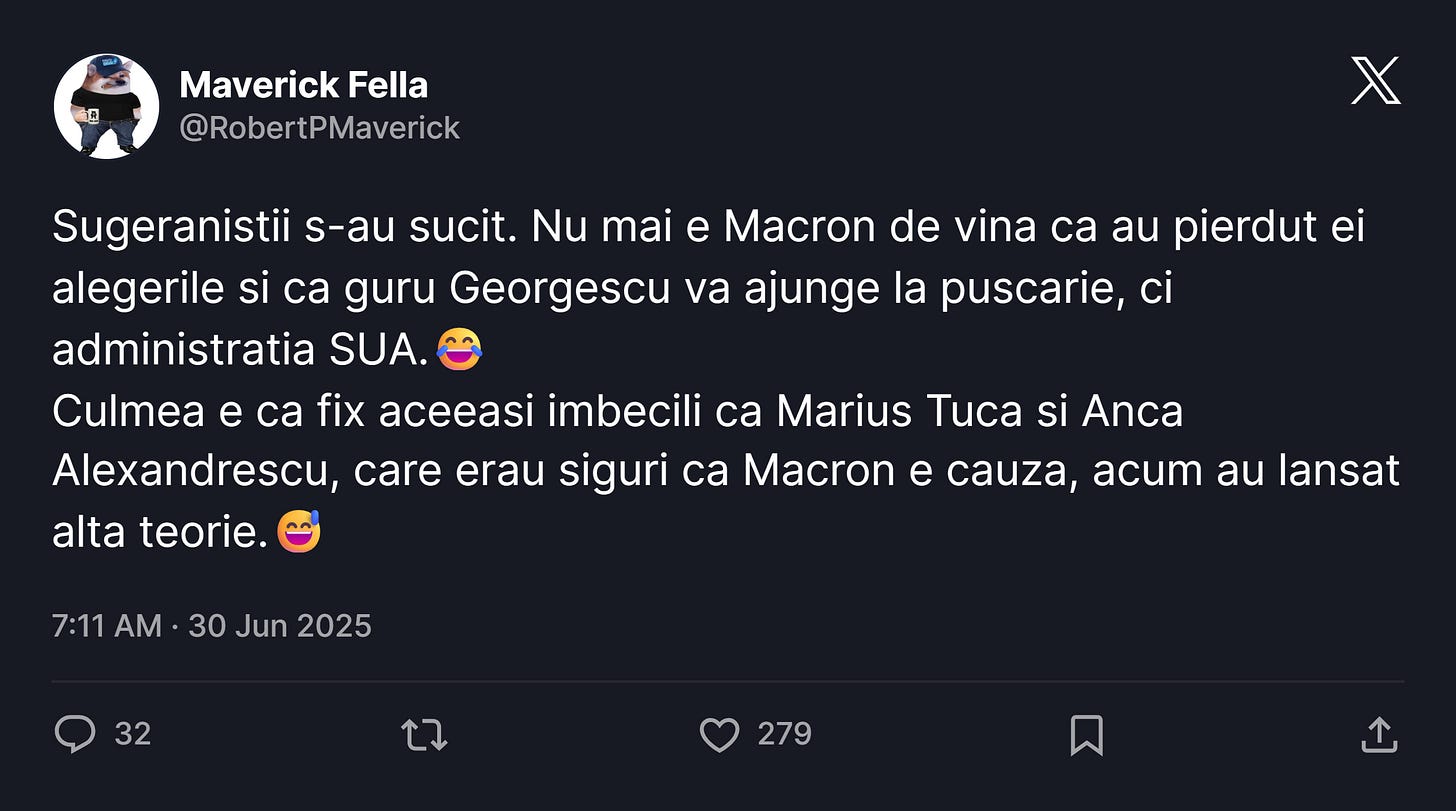
Task: Click the phrase alta teorie in the tweet
Action: coord(160,532)
